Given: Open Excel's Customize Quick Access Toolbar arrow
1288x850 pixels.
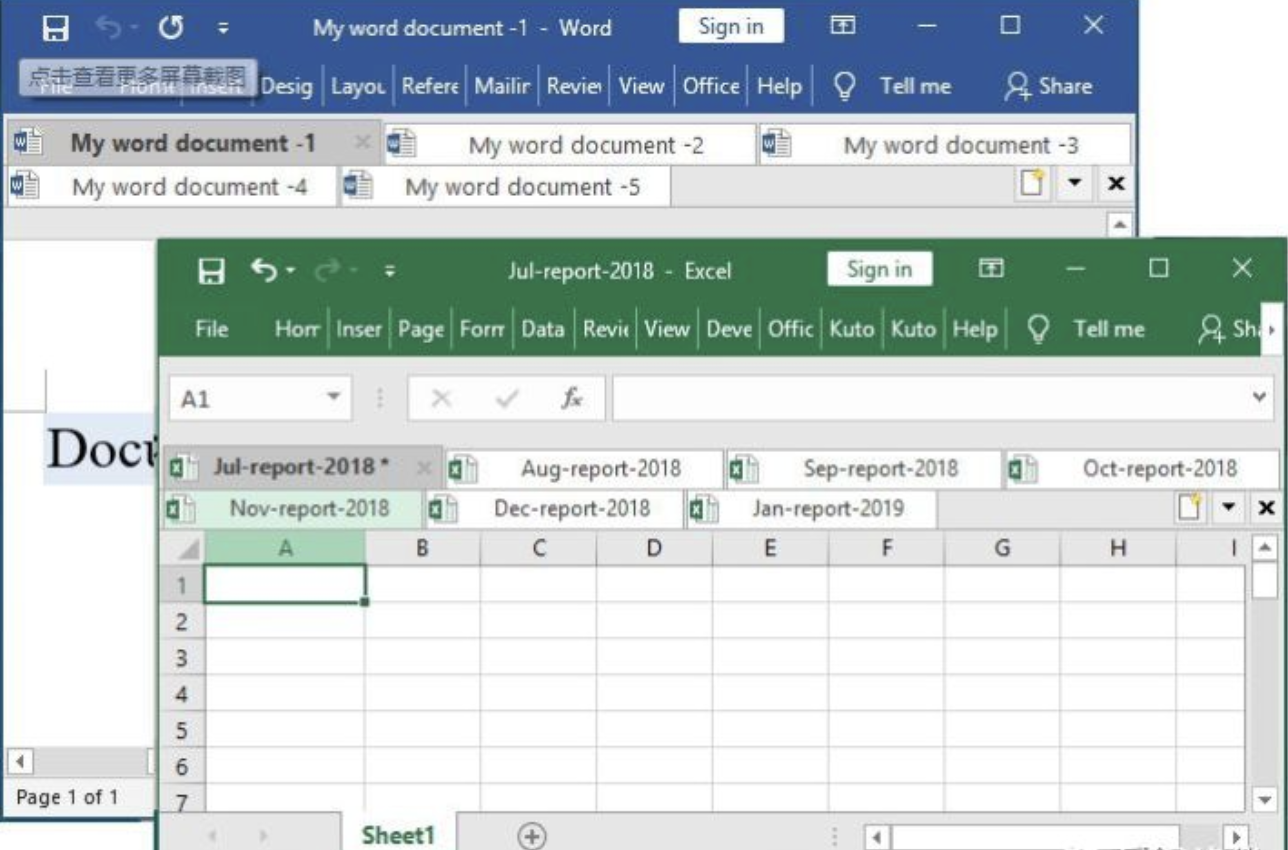Looking at the screenshot, I should [389, 271].
